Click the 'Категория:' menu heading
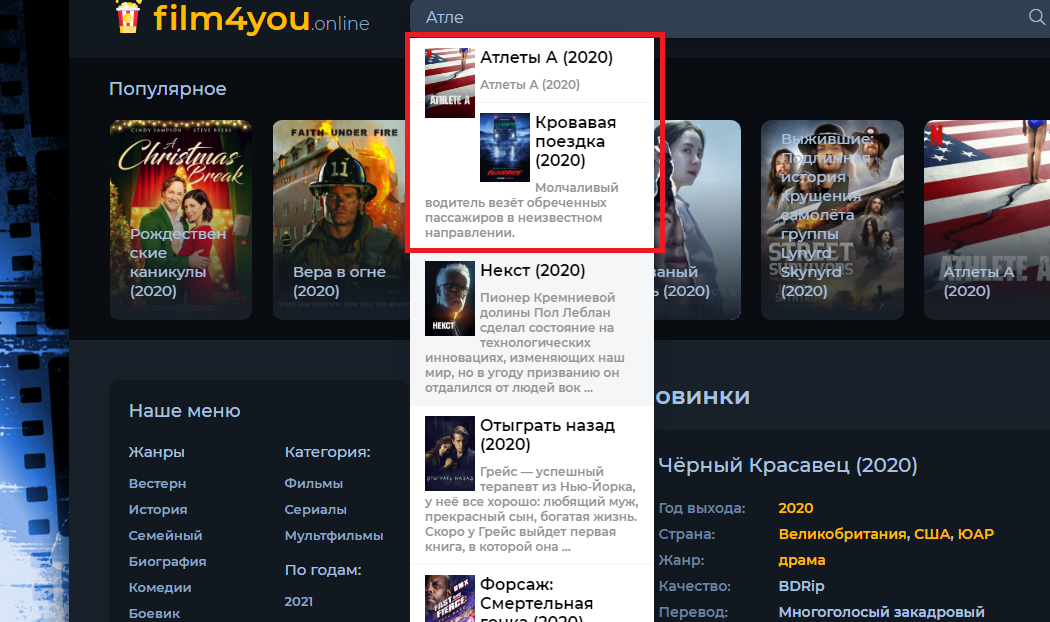 pos(327,452)
